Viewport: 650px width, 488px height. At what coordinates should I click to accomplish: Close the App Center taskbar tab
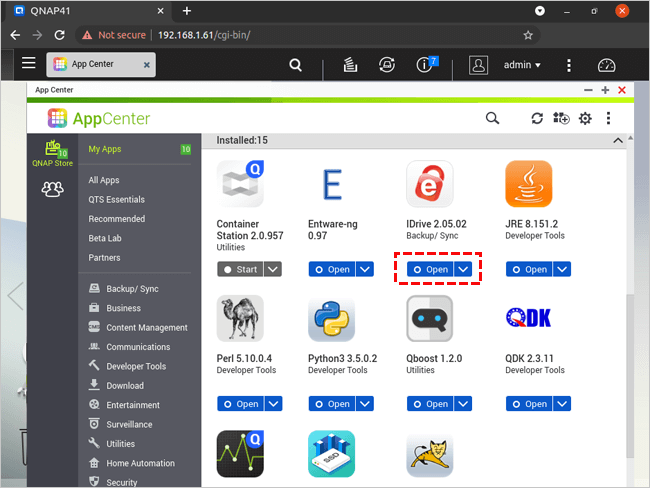click(x=146, y=65)
